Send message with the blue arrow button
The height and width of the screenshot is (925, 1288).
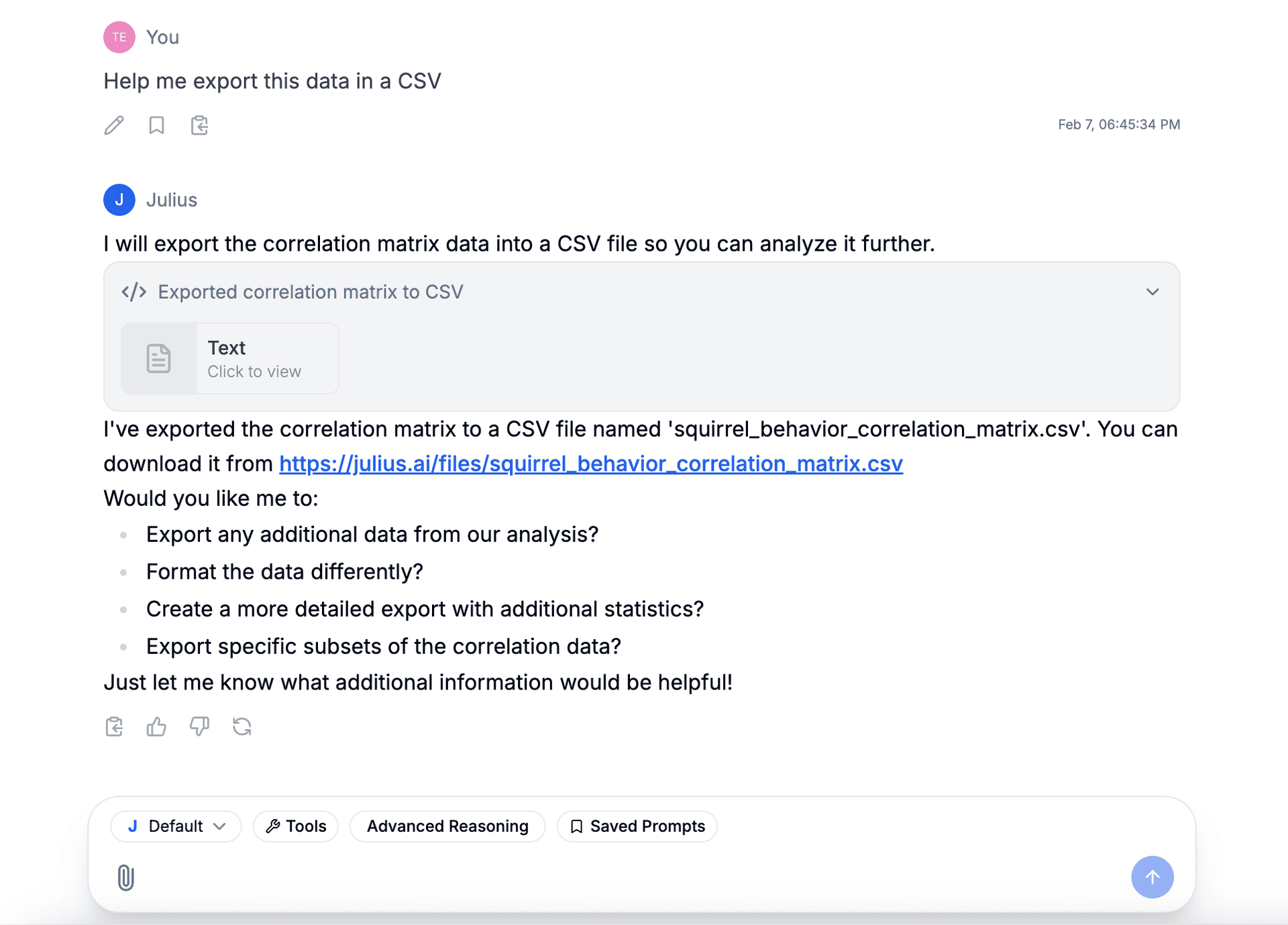click(x=1152, y=877)
